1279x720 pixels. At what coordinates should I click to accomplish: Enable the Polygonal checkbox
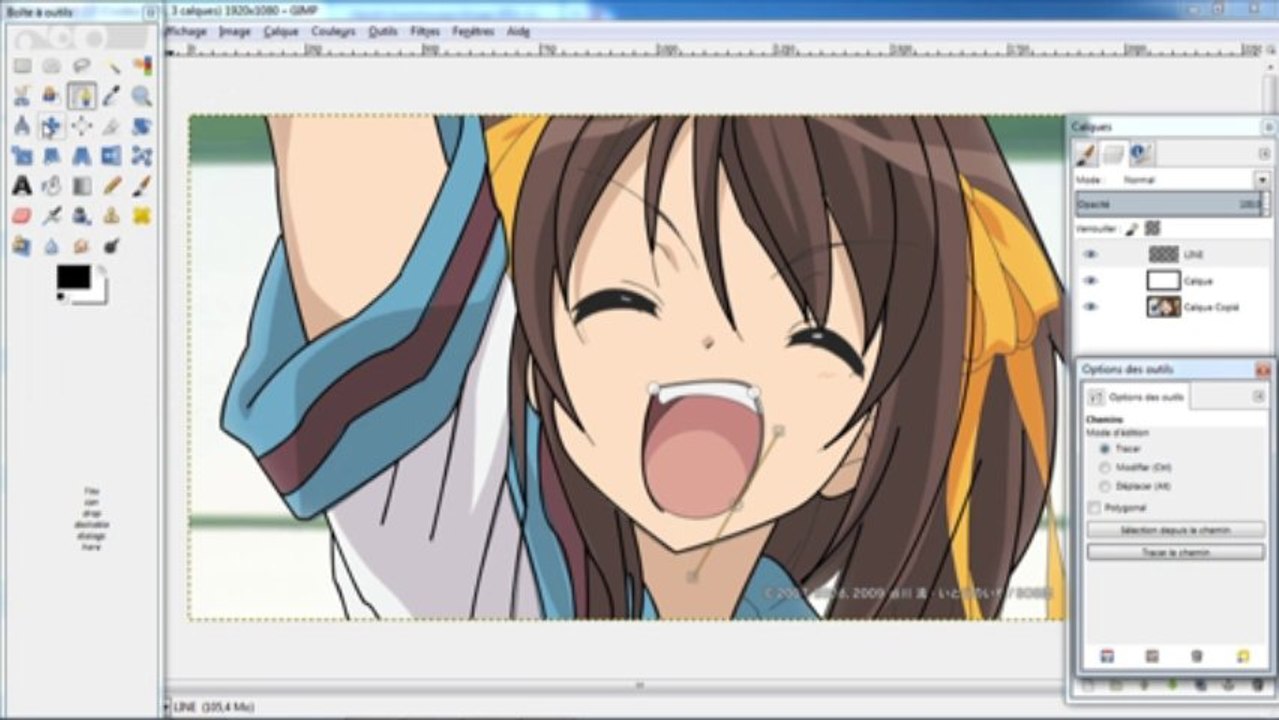click(x=1094, y=508)
